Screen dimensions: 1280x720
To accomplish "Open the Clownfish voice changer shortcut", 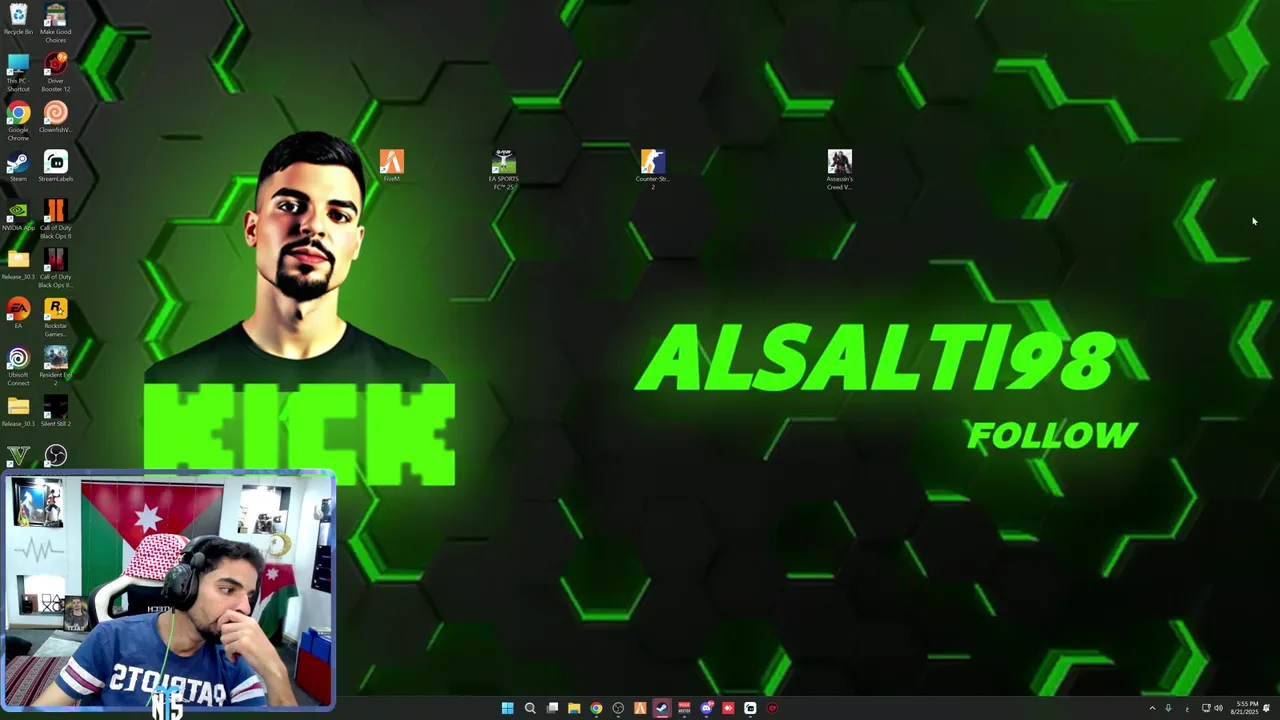I will pyautogui.click(x=56, y=117).
